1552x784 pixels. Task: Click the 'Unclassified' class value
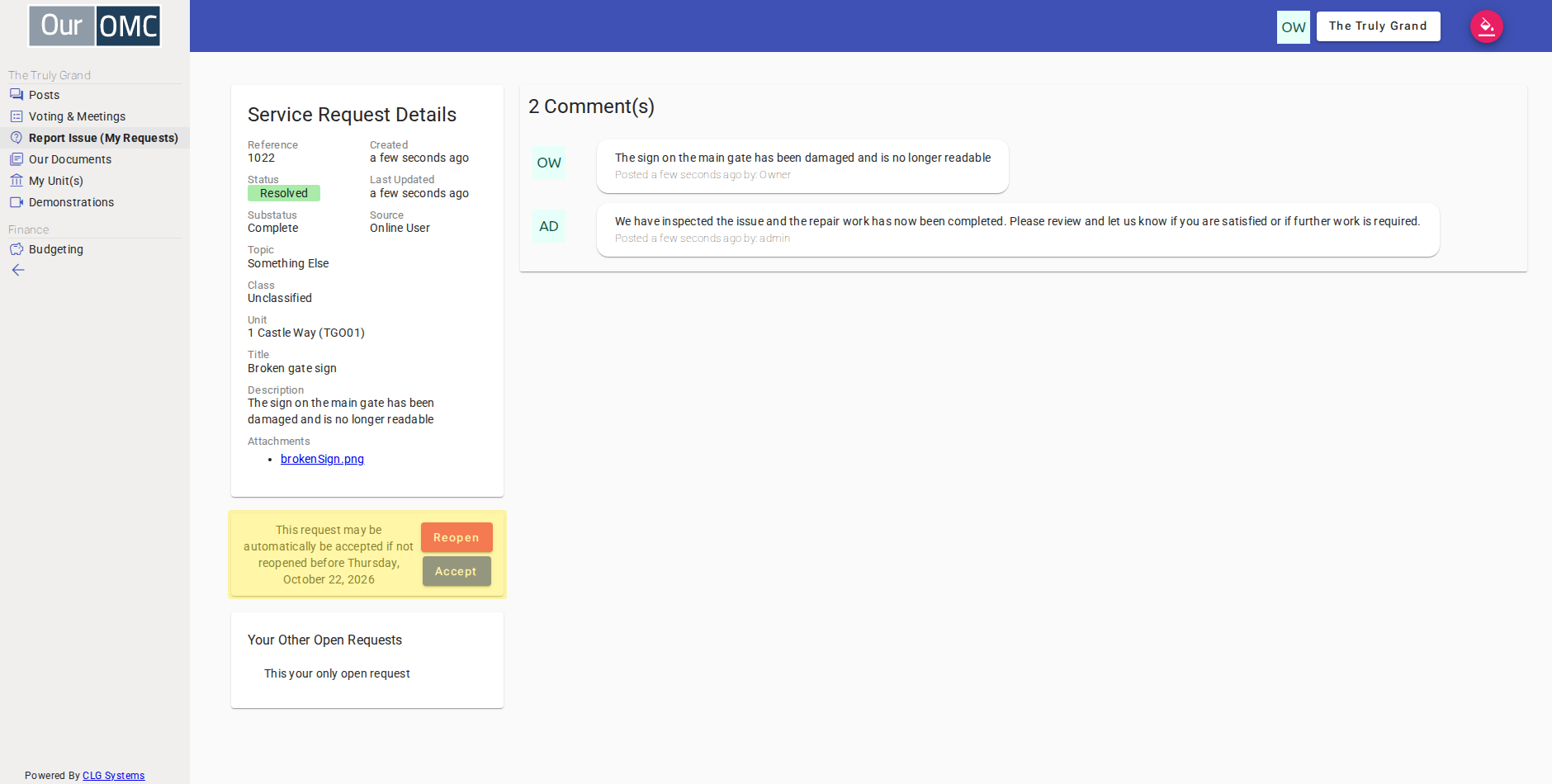pyautogui.click(x=280, y=298)
